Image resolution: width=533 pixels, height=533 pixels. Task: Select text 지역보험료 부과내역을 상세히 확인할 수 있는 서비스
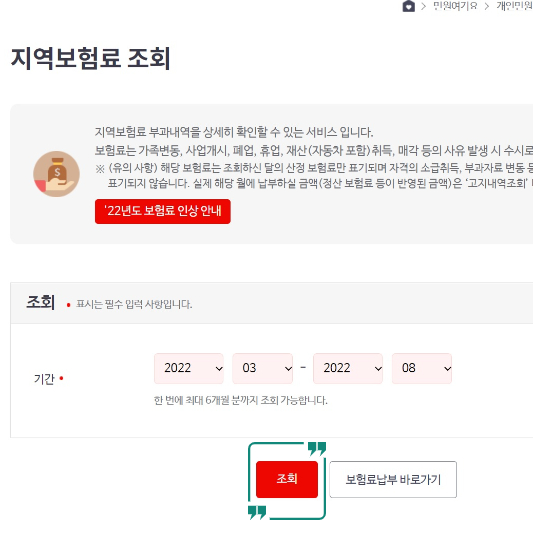point(216,132)
